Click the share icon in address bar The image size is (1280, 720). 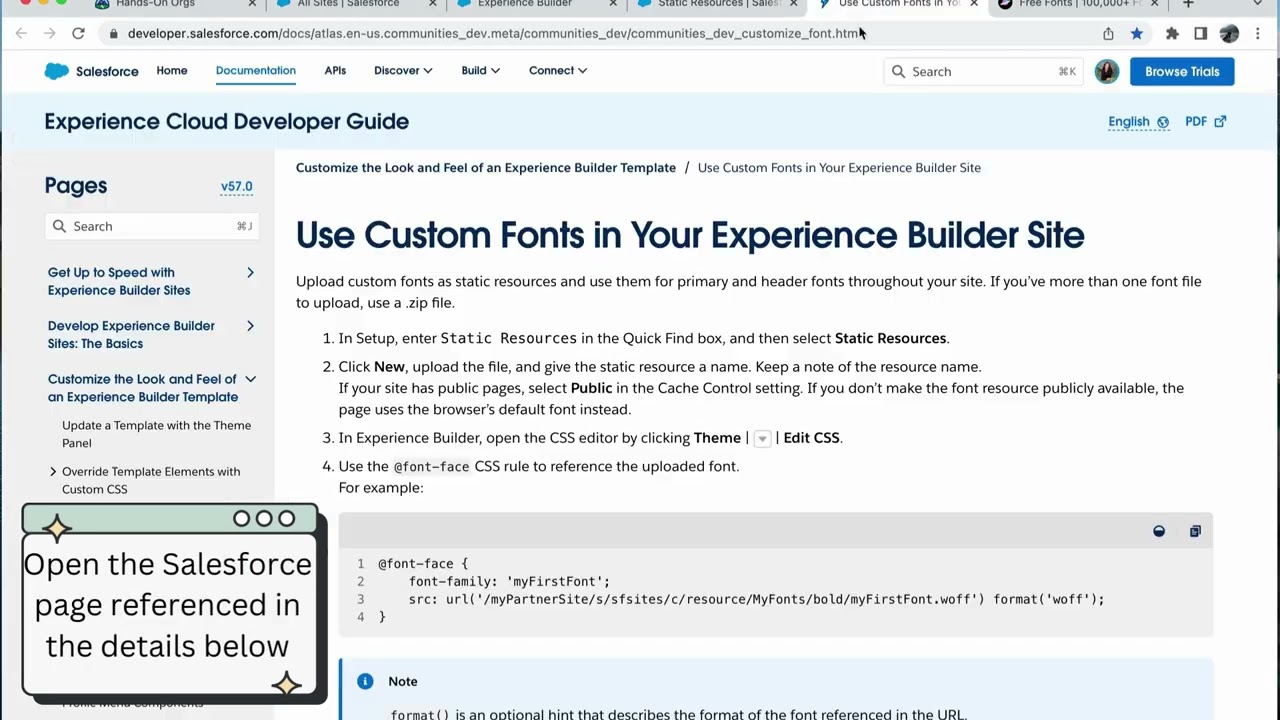coord(1108,33)
